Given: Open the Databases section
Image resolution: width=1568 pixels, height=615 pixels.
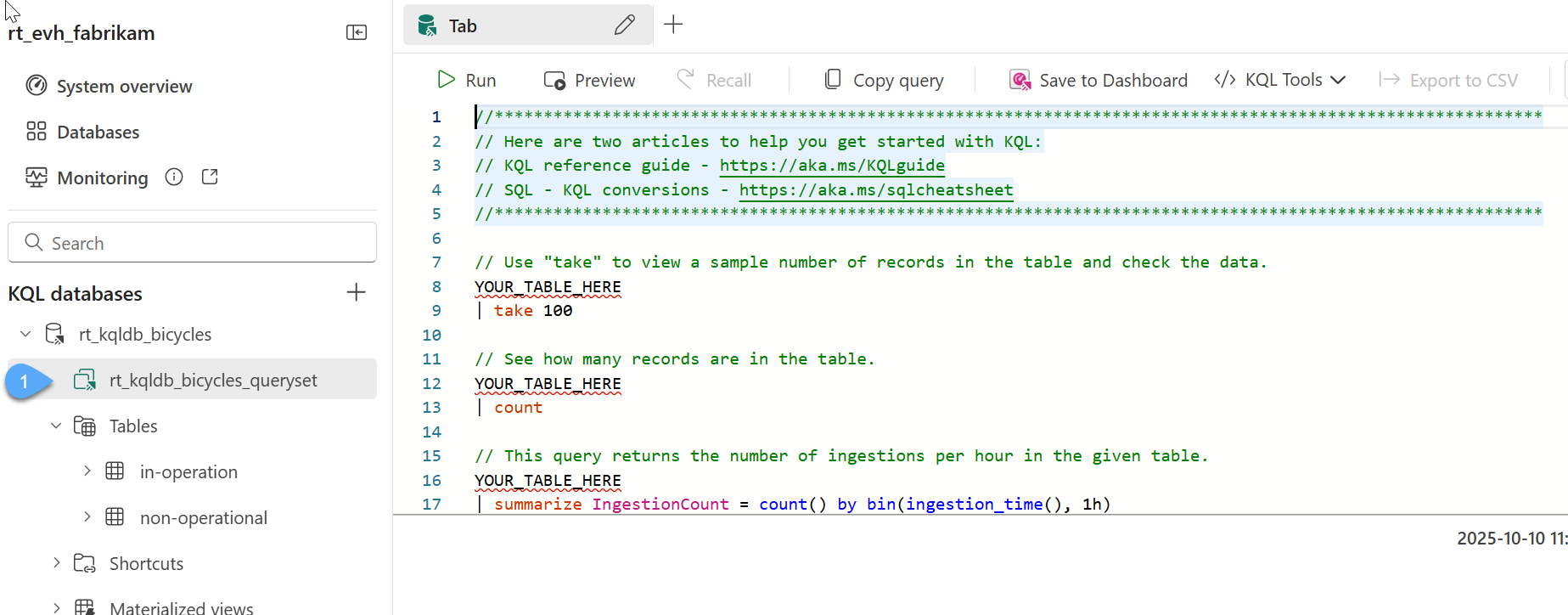Looking at the screenshot, I should pos(98,132).
